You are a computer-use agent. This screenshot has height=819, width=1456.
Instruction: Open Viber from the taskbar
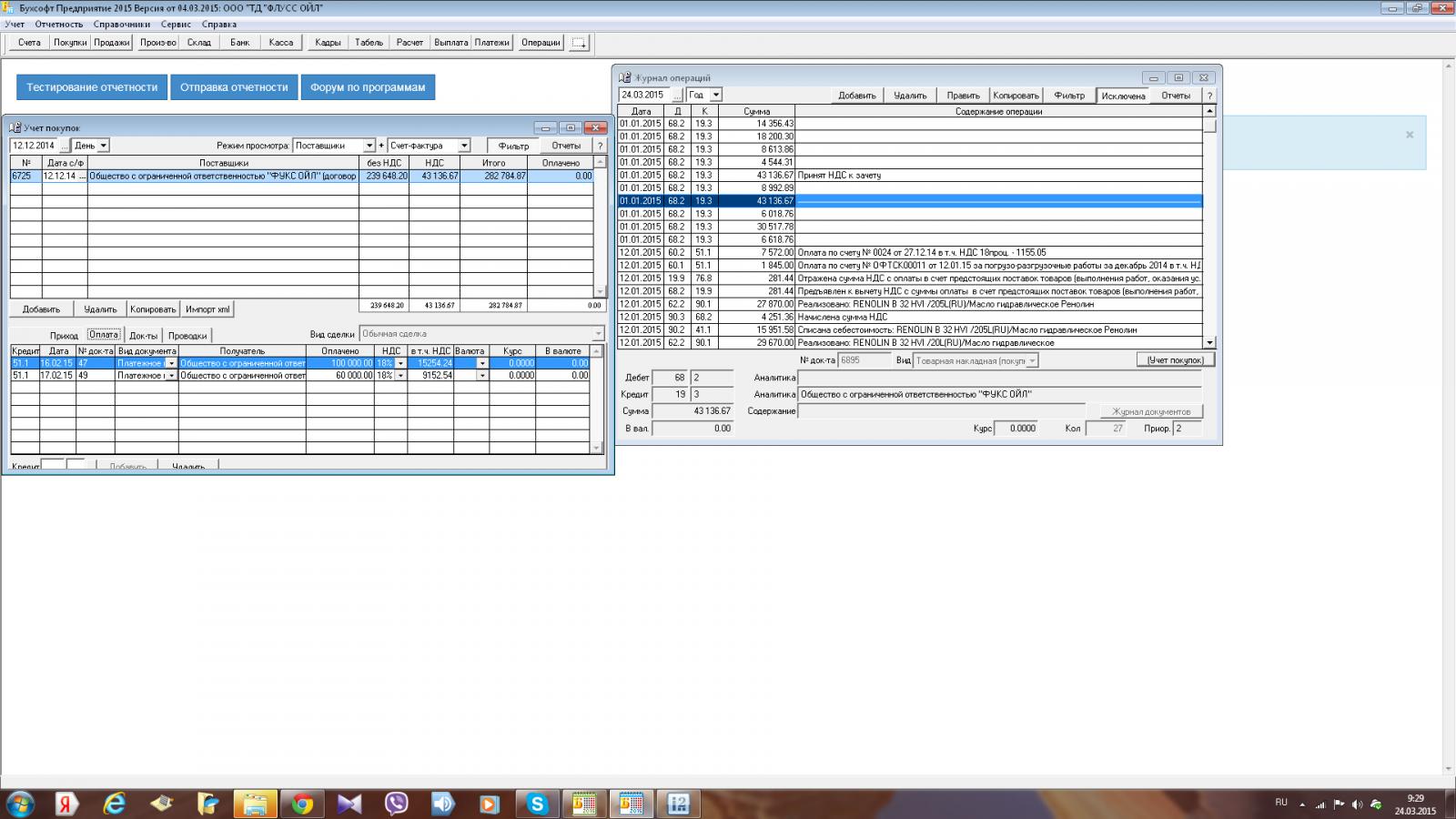click(396, 804)
